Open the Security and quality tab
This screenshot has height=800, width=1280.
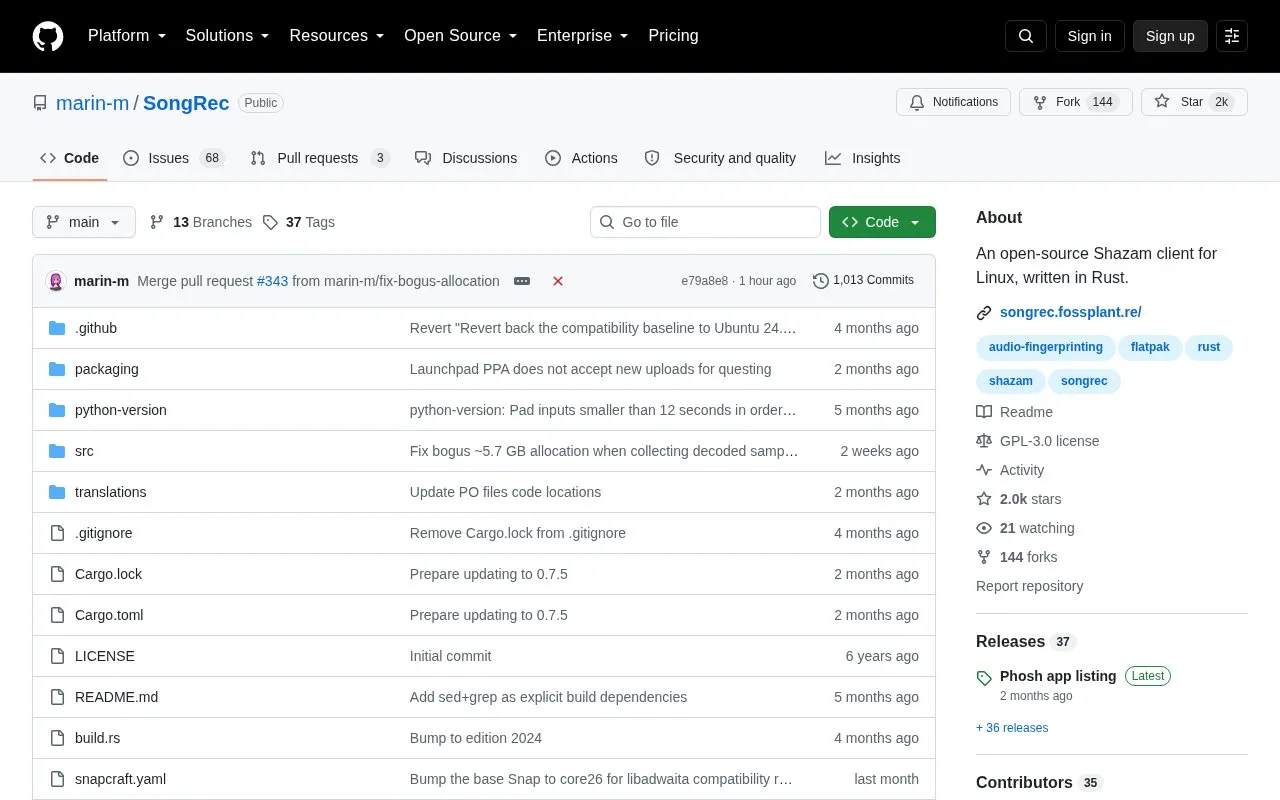720,158
